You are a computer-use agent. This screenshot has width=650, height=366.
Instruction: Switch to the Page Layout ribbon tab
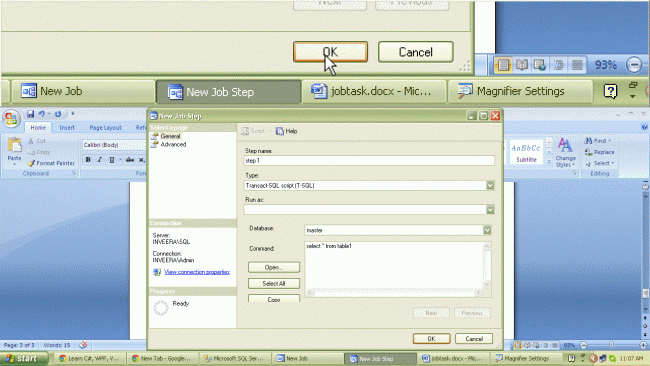tap(105, 128)
